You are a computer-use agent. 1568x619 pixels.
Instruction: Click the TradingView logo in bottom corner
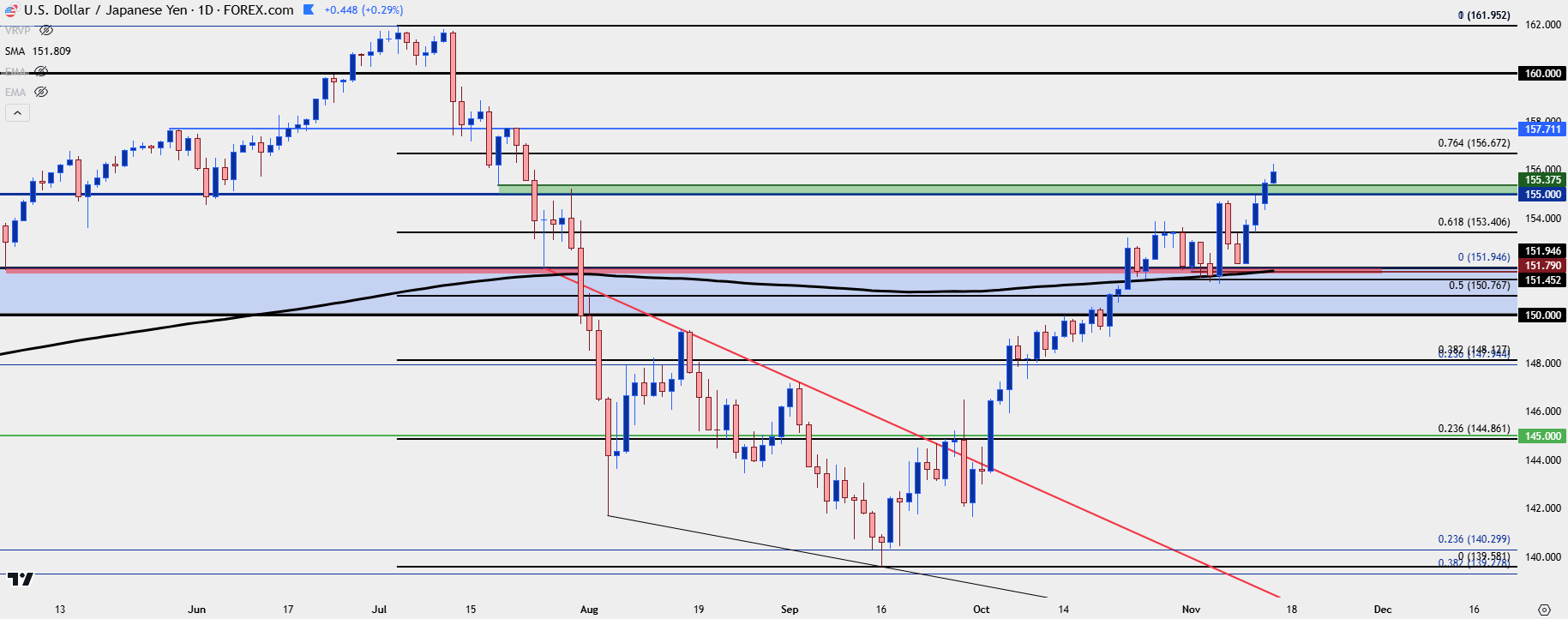(x=20, y=580)
